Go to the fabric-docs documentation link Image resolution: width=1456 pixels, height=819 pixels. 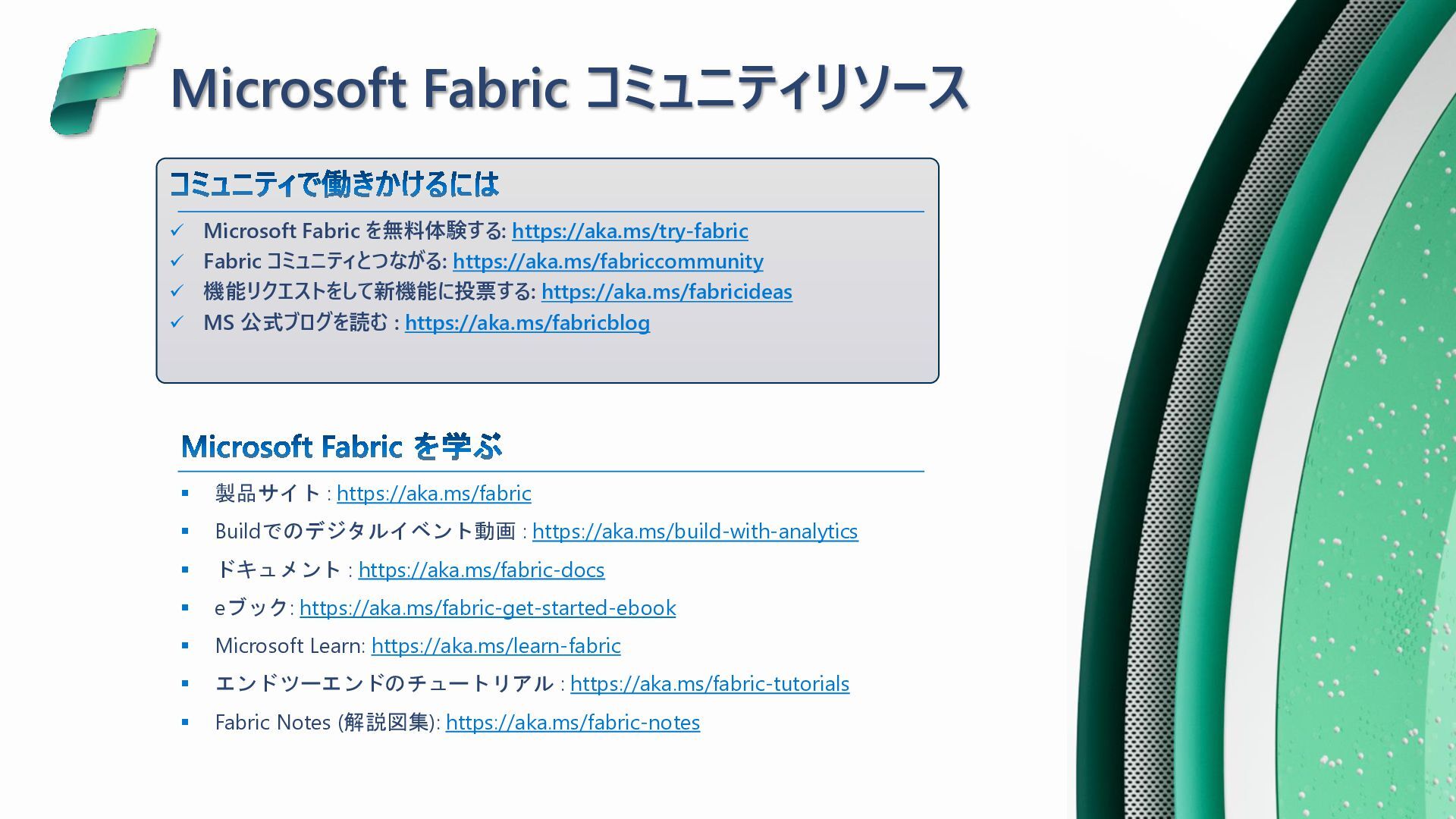click(482, 570)
